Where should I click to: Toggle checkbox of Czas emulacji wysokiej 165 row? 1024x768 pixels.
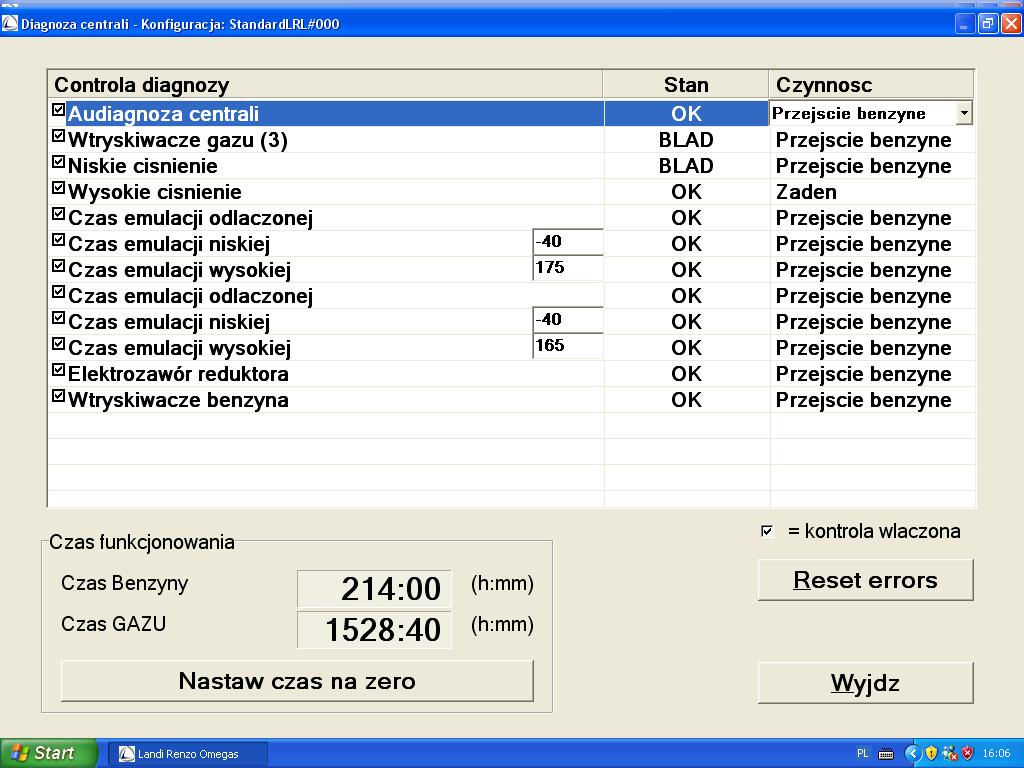59,344
